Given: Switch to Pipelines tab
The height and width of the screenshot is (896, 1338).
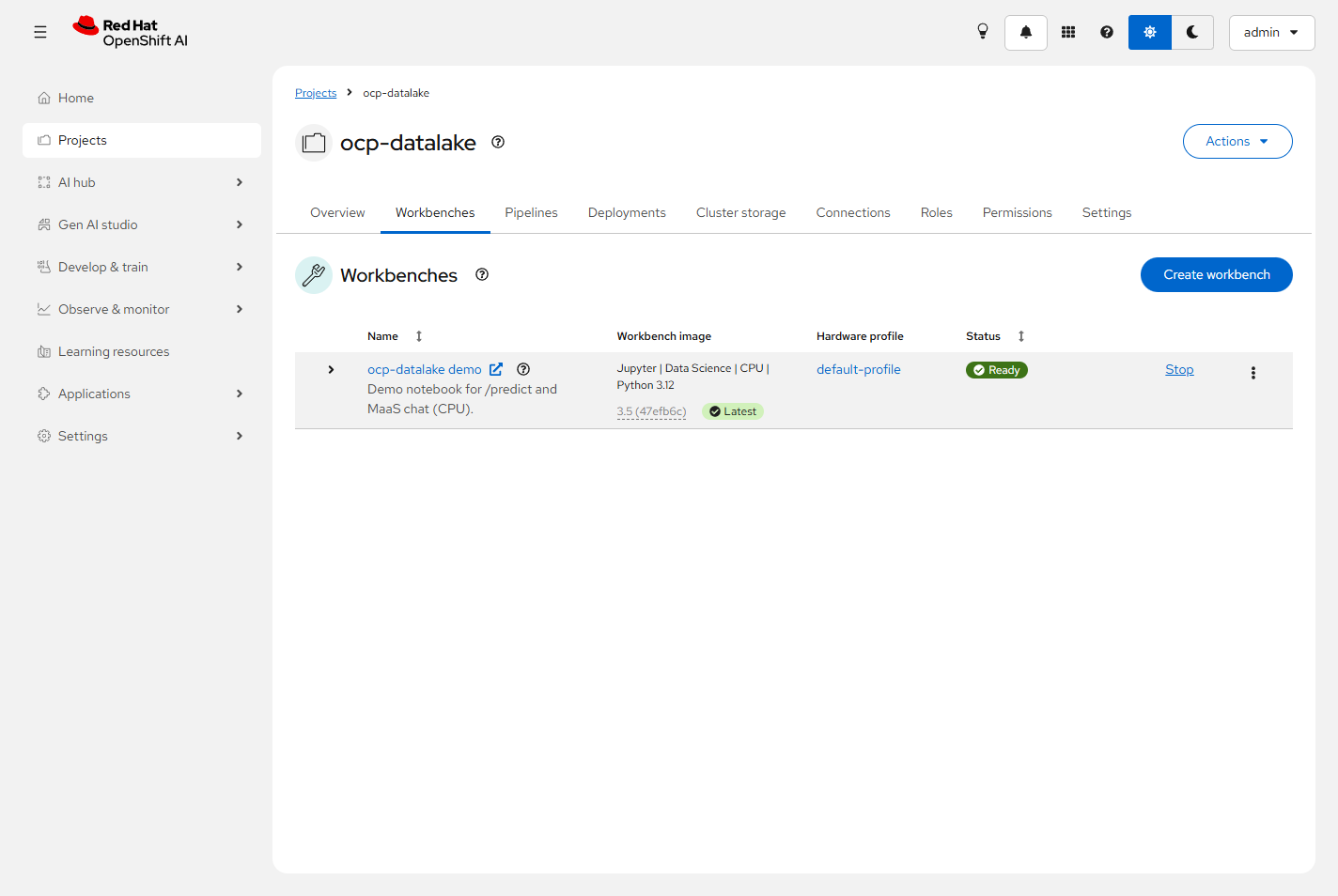Looking at the screenshot, I should point(531,212).
